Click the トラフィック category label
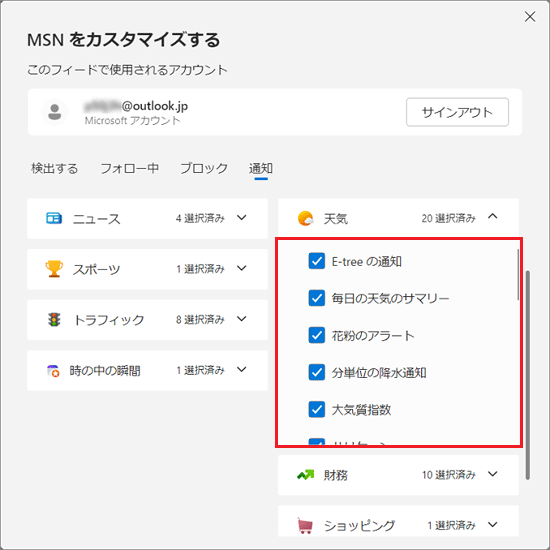Screen dimensions: 550x550 [109, 320]
